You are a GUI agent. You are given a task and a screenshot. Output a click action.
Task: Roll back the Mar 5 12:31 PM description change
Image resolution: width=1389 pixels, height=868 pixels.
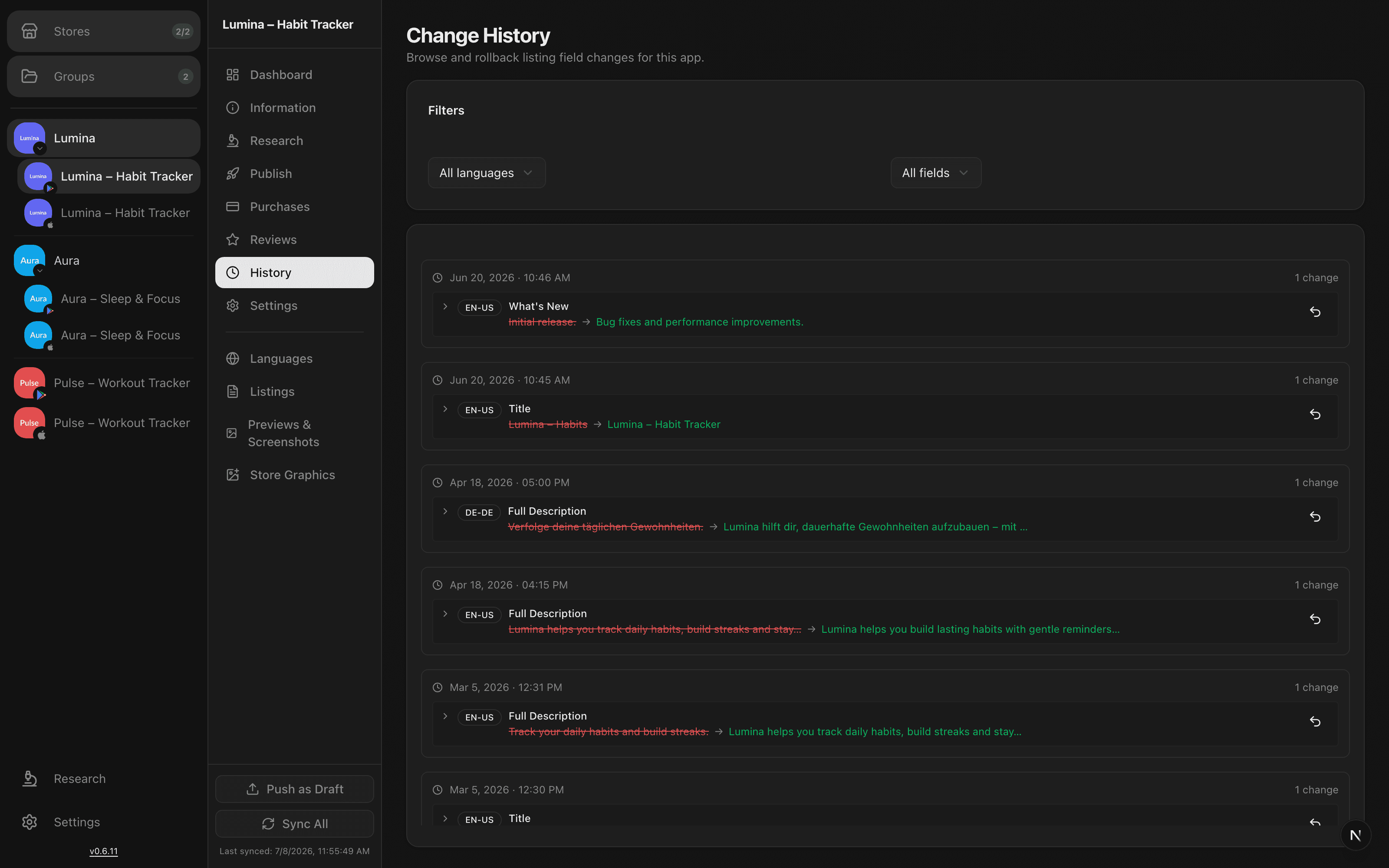tap(1315, 721)
